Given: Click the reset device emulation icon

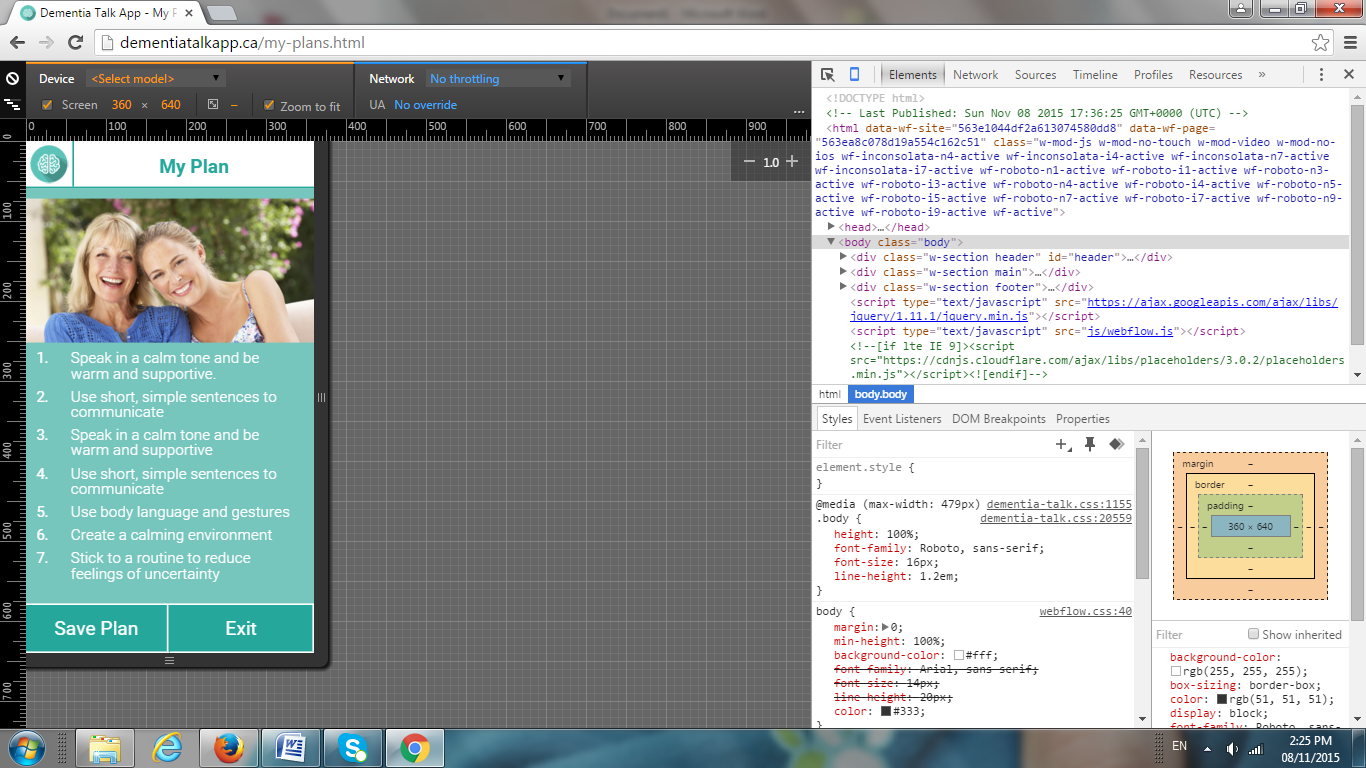Looking at the screenshot, I should pyautogui.click(x=12, y=78).
